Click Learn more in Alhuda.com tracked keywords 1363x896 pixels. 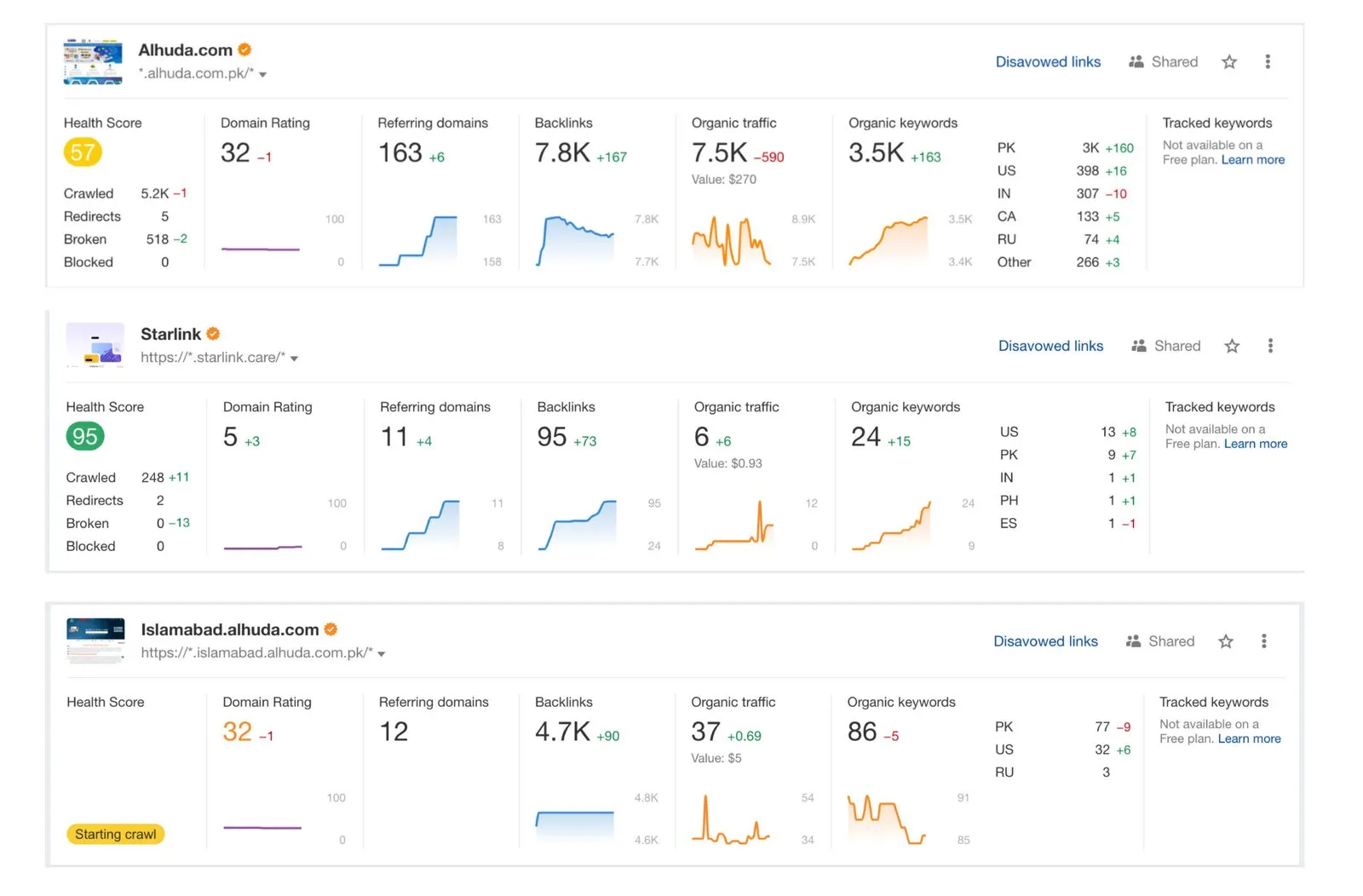click(1252, 160)
